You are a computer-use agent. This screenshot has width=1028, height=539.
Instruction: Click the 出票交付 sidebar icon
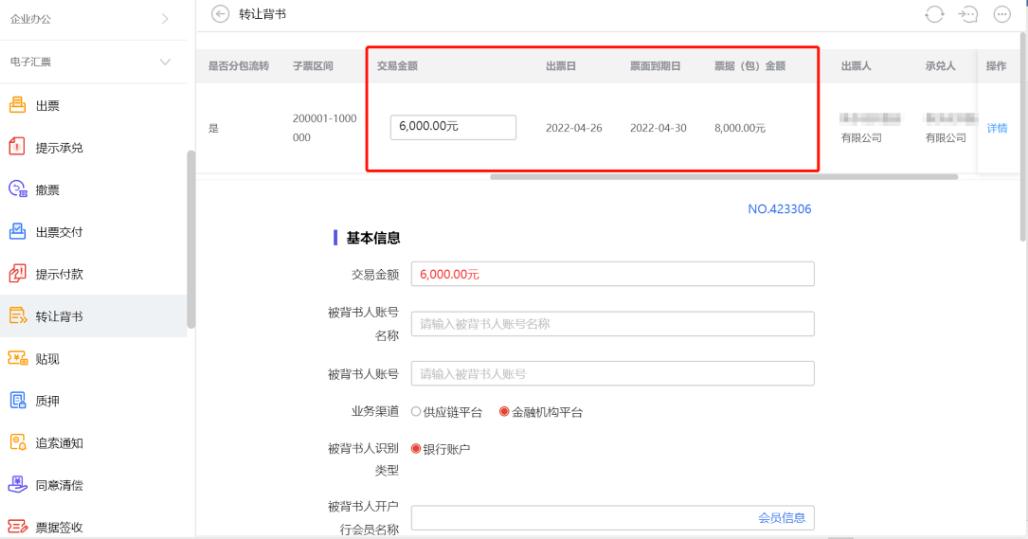(17, 231)
